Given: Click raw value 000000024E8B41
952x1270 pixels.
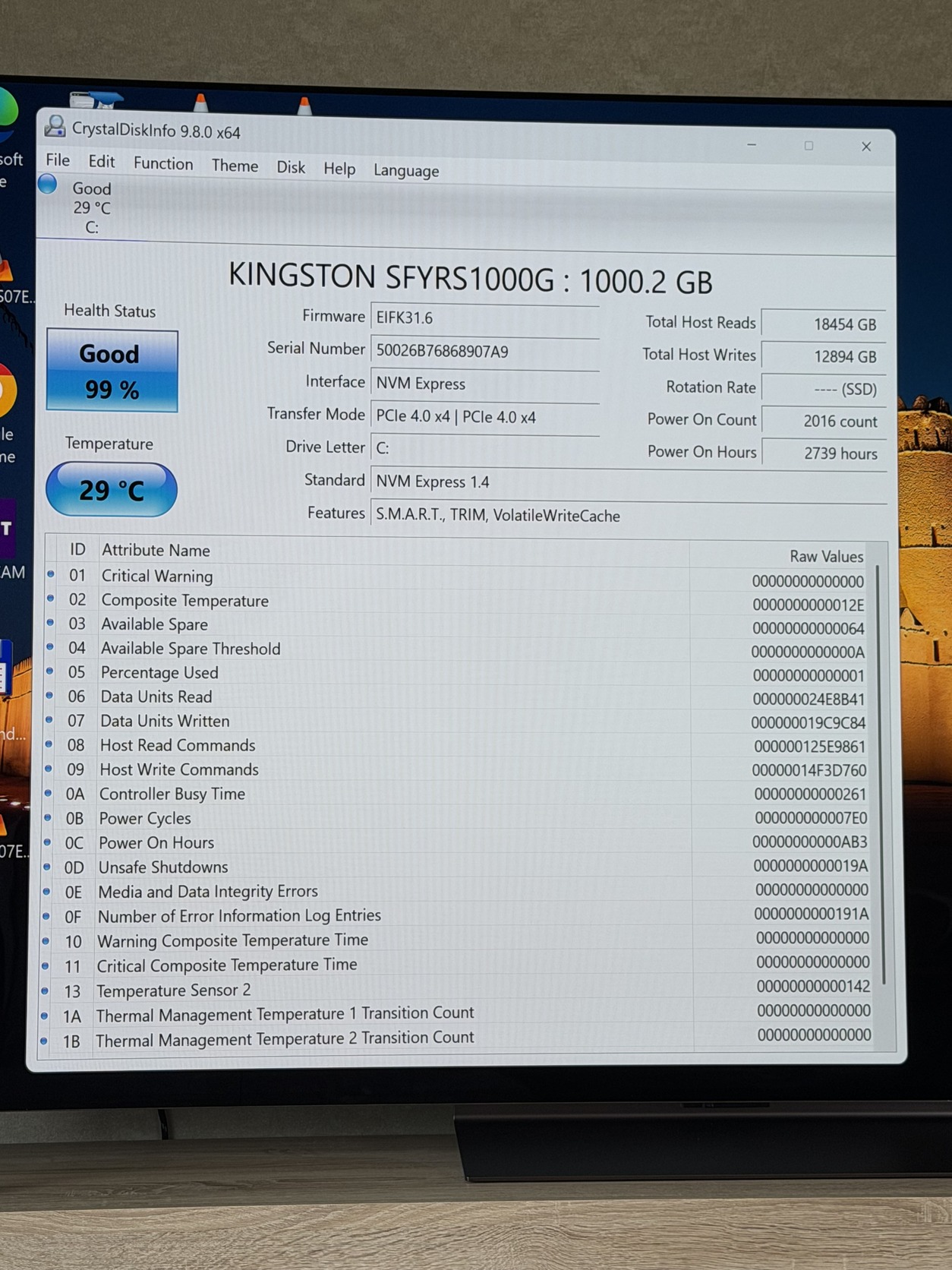Looking at the screenshot, I should [x=809, y=700].
